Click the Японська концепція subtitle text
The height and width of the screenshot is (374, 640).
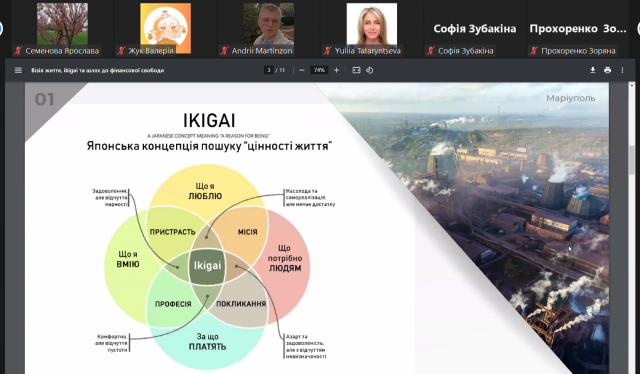[x=209, y=146]
